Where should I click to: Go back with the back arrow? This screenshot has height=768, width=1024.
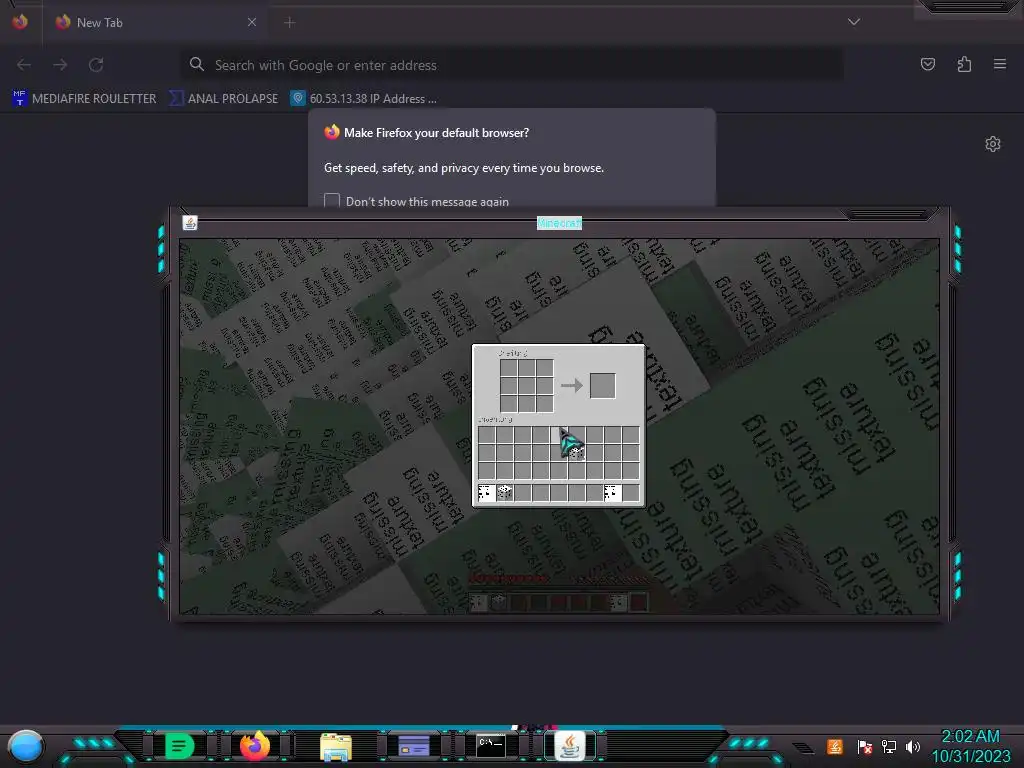click(x=24, y=65)
